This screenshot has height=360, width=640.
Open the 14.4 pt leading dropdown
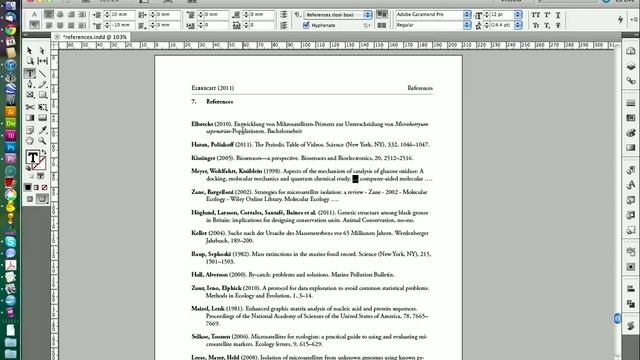tap(518, 25)
